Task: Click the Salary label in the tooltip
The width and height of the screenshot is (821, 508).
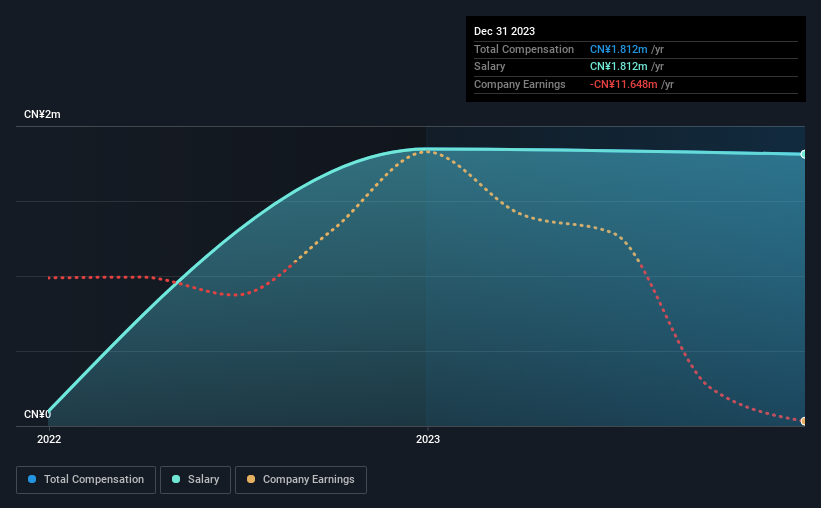Action: pyautogui.click(x=490, y=67)
